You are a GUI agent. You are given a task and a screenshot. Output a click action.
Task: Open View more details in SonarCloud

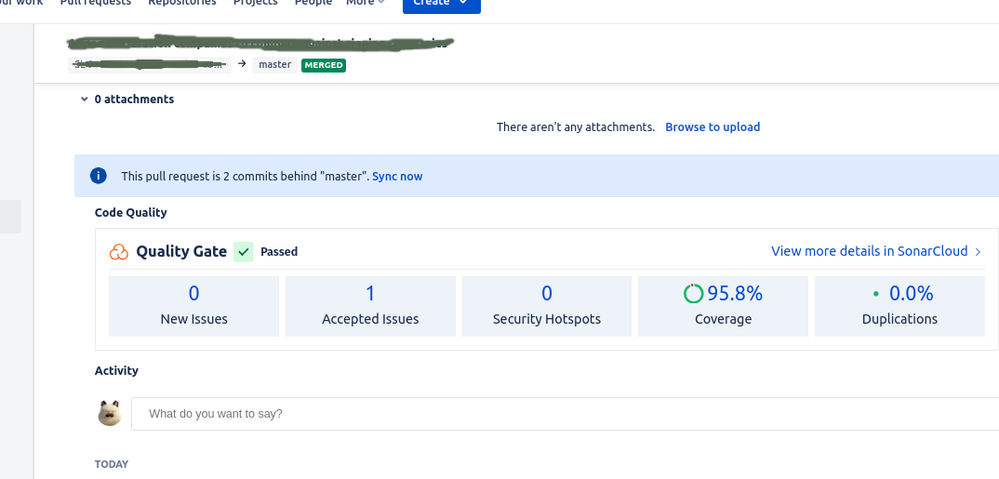point(869,251)
